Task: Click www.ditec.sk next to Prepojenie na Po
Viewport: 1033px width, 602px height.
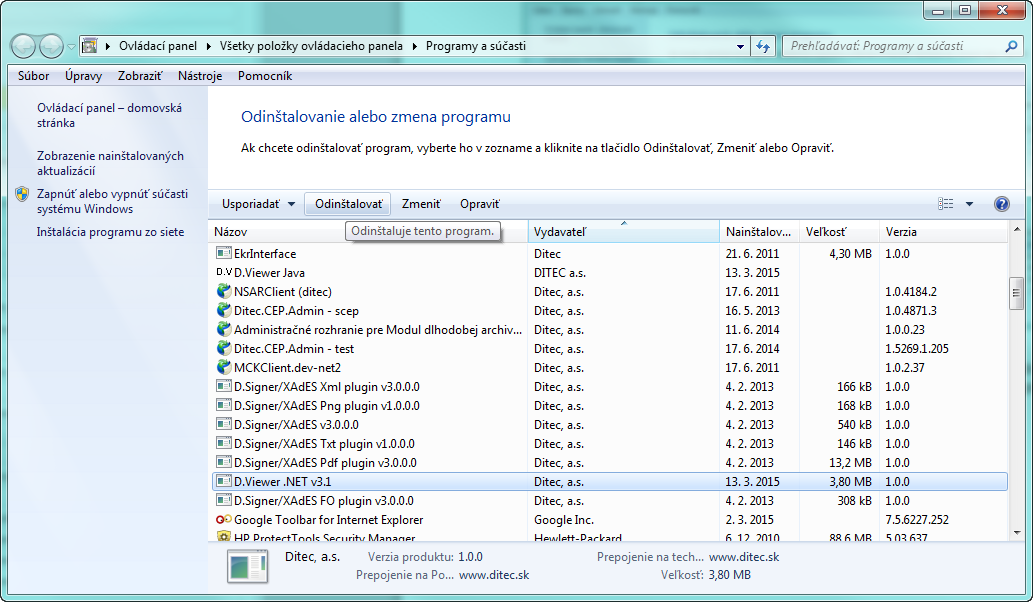Action: click(494, 575)
